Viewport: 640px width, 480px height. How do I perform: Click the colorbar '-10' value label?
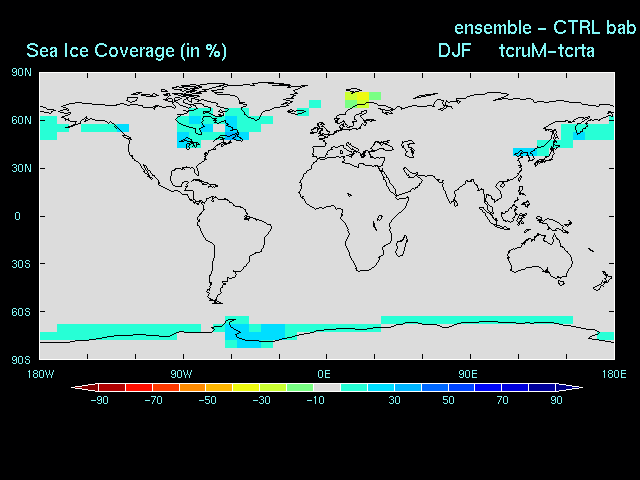(315, 400)
